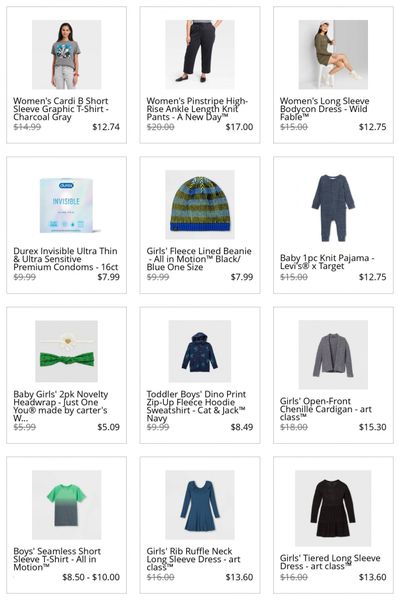Select the black tiered long sleeve dress image
The width and height of the screenshot is (400, 600).
333,508
